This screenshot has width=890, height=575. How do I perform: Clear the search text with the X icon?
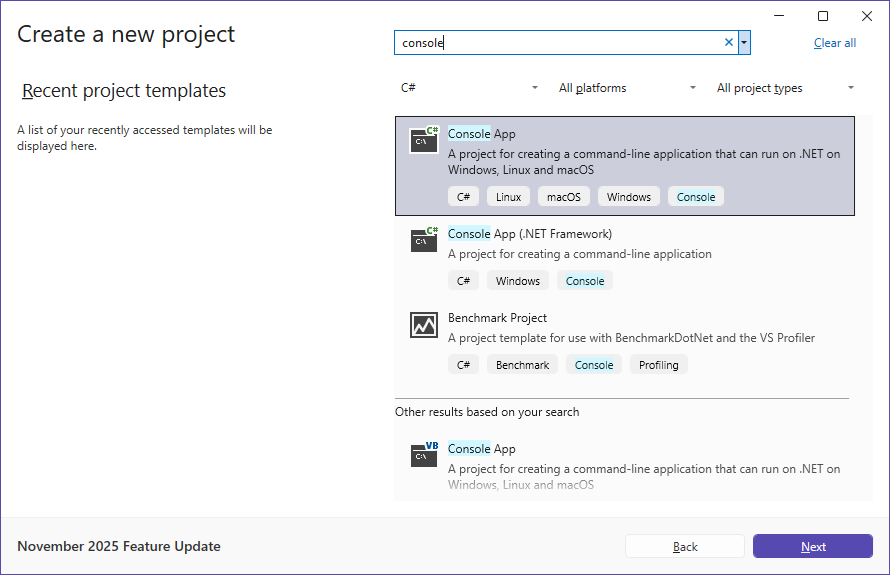(x=729, y=43)
